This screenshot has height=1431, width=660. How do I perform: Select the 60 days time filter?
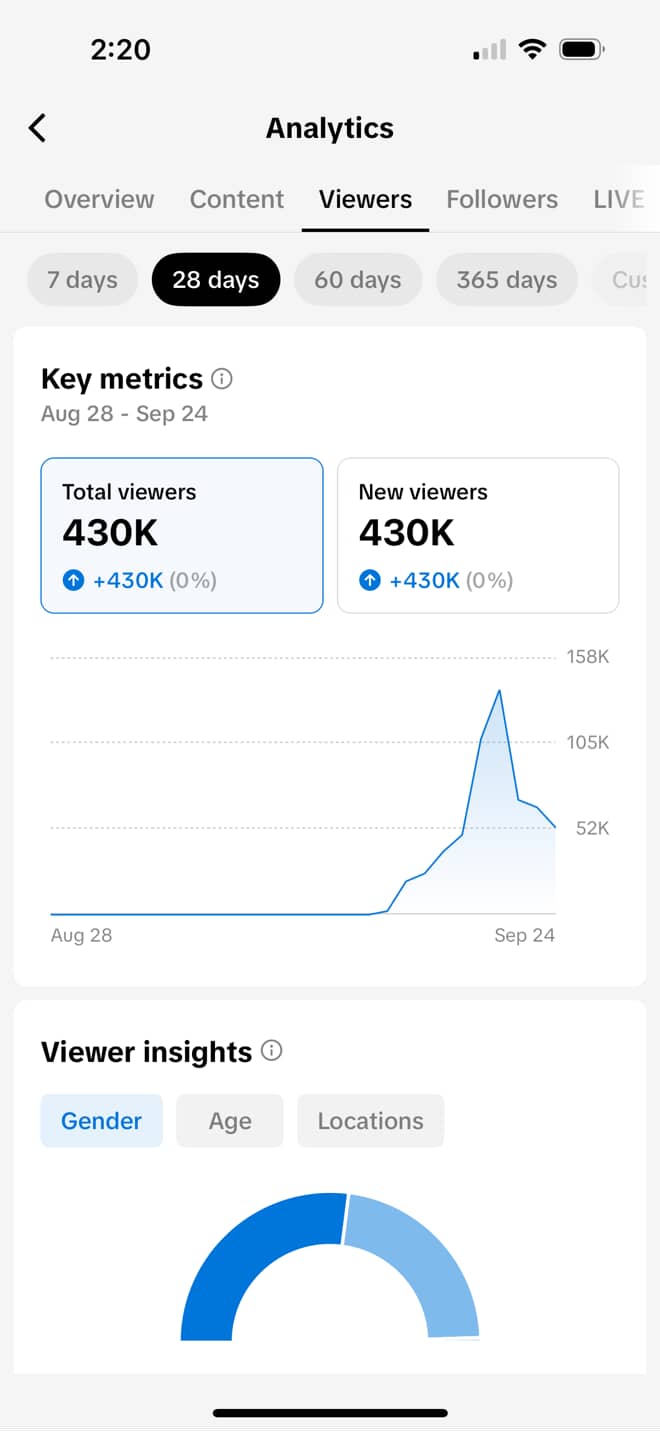click(x=358, y=280)
